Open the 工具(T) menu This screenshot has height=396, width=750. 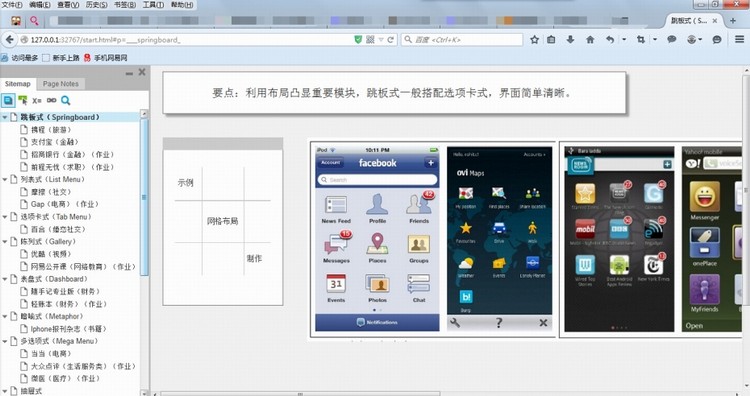click(x=153, y=4)
